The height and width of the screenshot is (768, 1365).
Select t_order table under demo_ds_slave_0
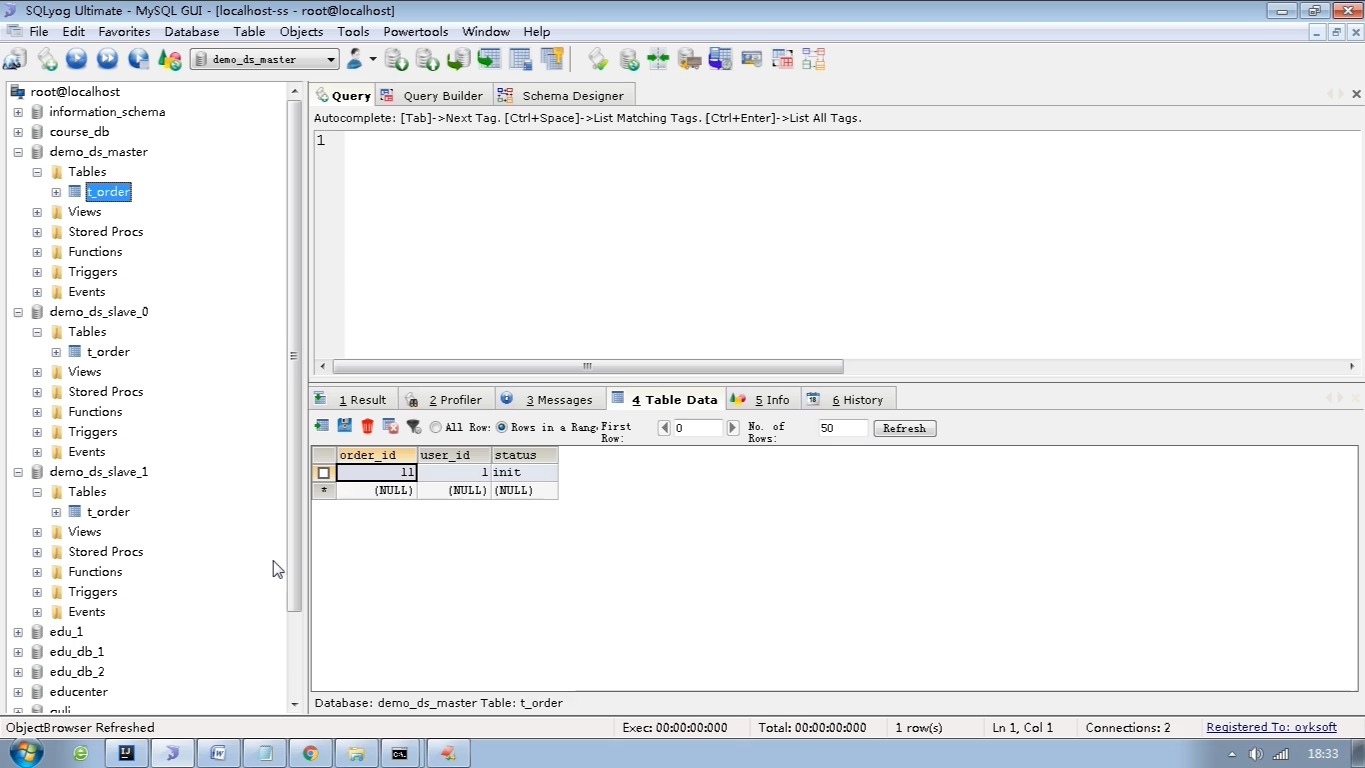108,352
